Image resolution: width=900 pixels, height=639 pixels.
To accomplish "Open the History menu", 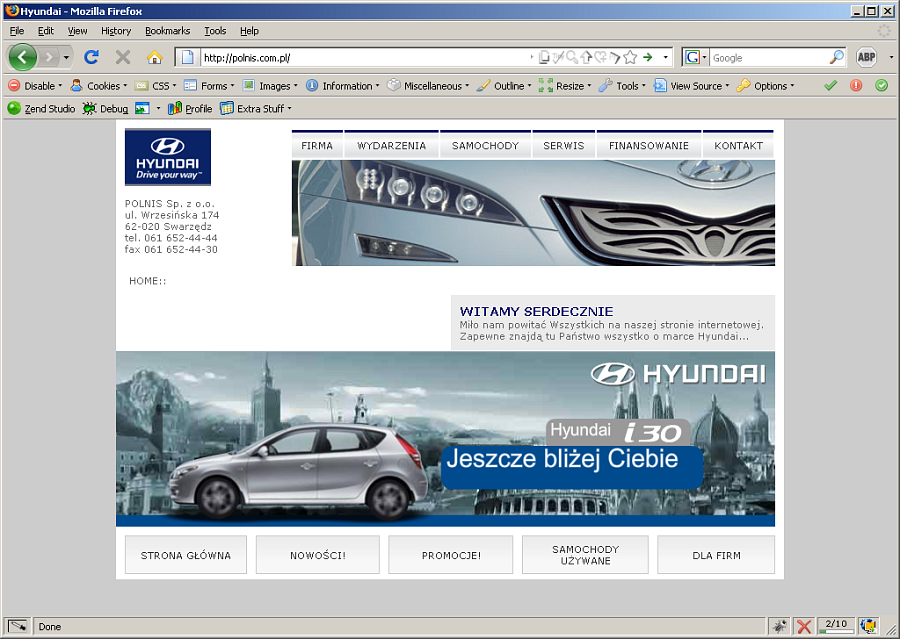I will [116, 31].
